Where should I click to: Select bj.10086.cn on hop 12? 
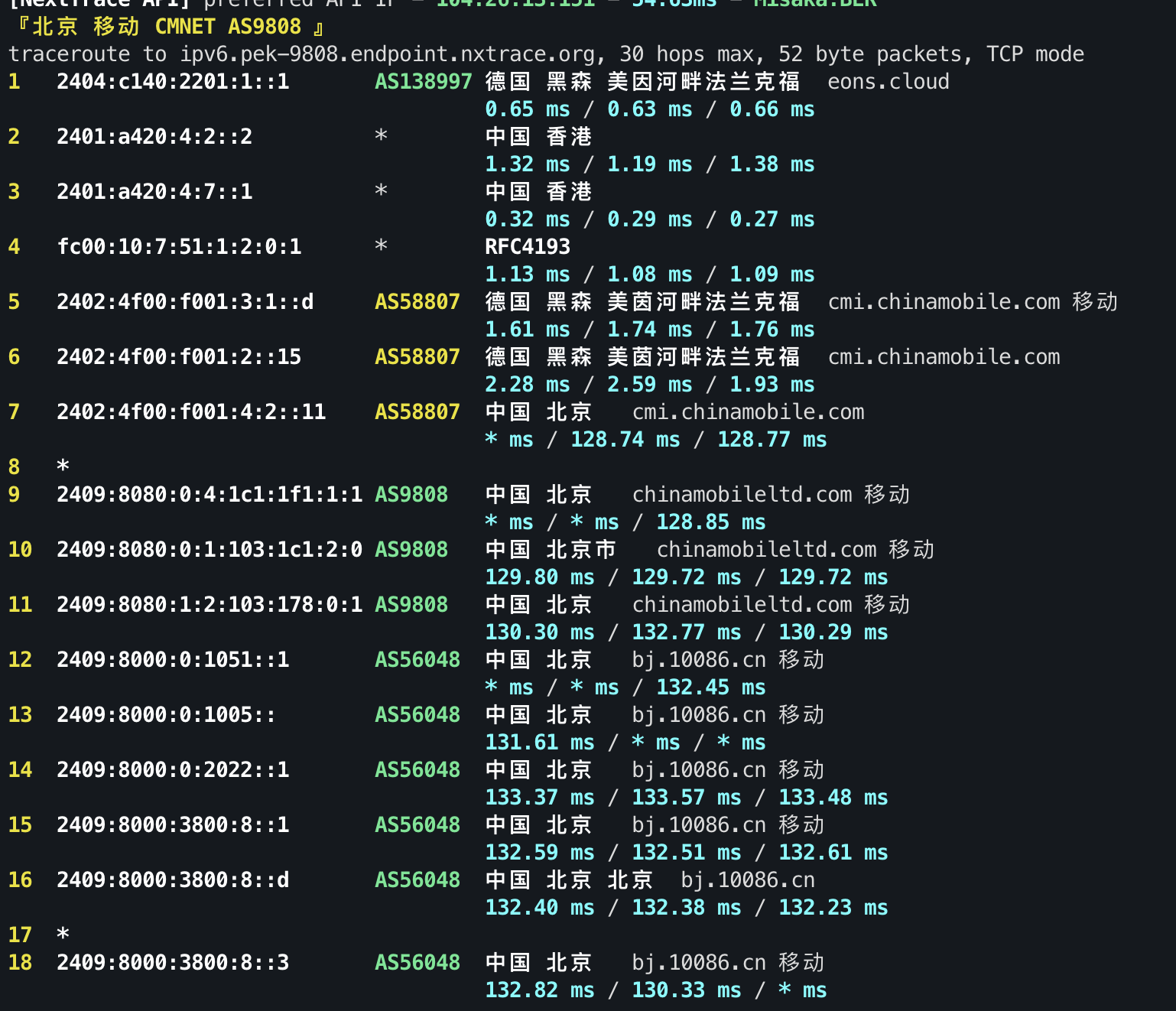click(698, 659)
